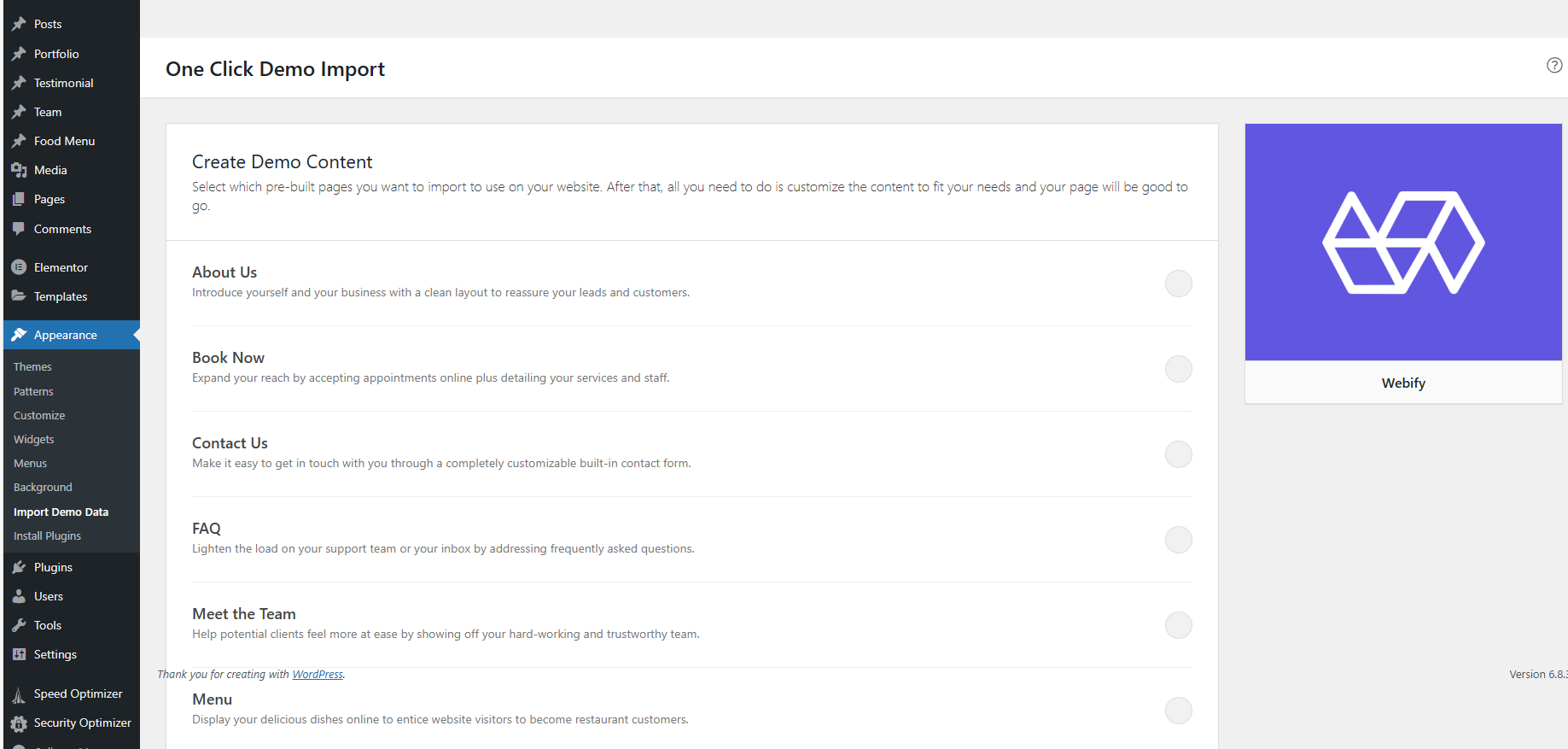Screen dimensions: 1568x749
Task: Open the Tools menu
Action: click(x=72, y=625)
